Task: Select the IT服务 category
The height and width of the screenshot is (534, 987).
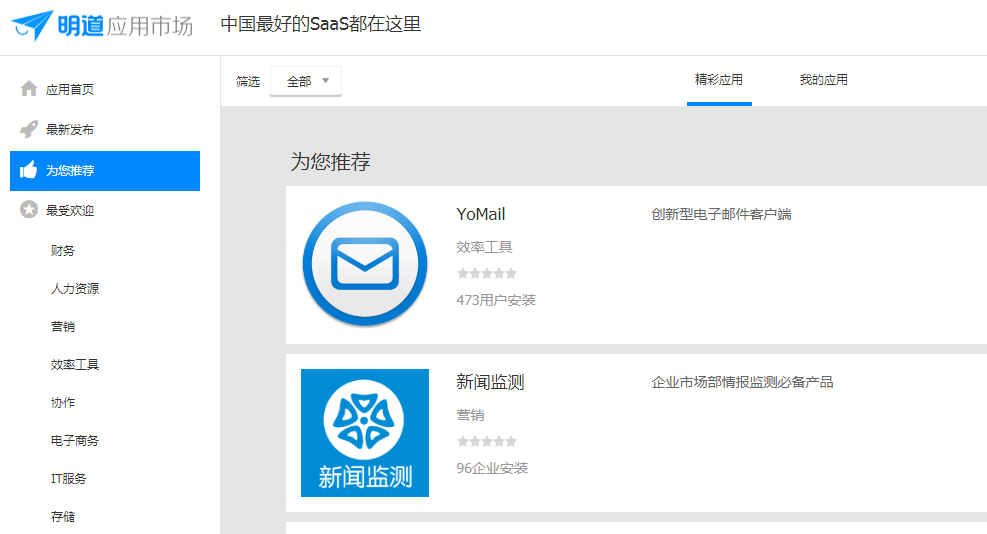Action: (69, 479)
